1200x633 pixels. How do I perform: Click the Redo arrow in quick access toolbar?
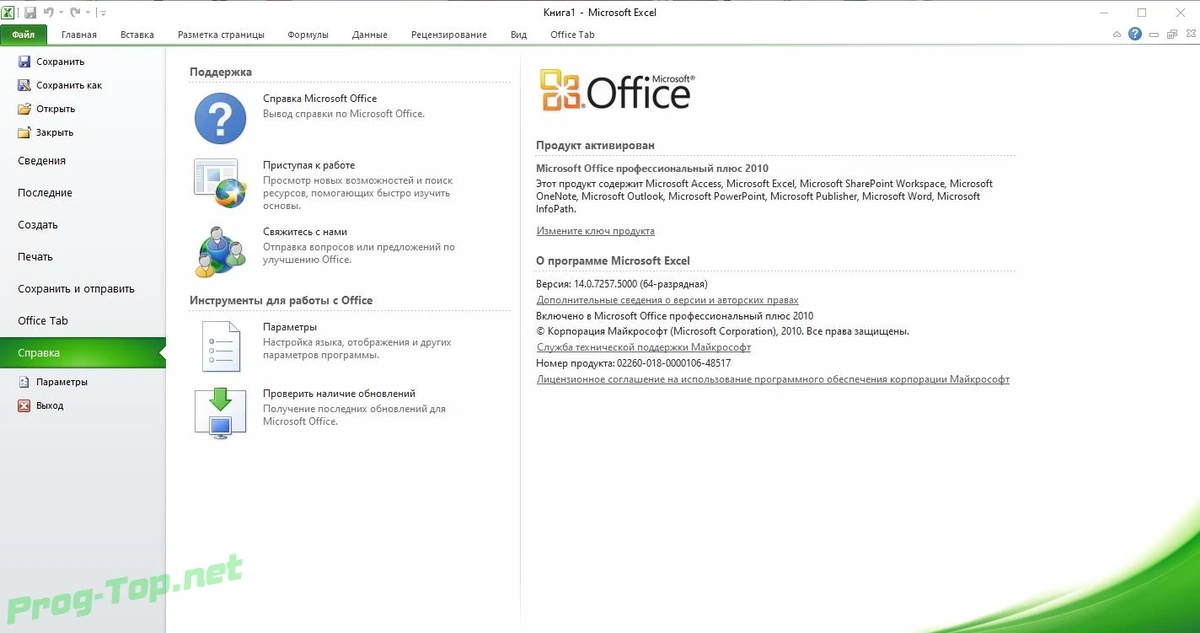[x=74, y=12]
